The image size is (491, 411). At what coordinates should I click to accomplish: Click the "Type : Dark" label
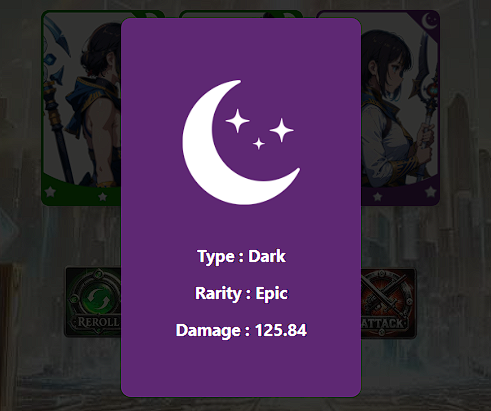[x=241, y=257]
